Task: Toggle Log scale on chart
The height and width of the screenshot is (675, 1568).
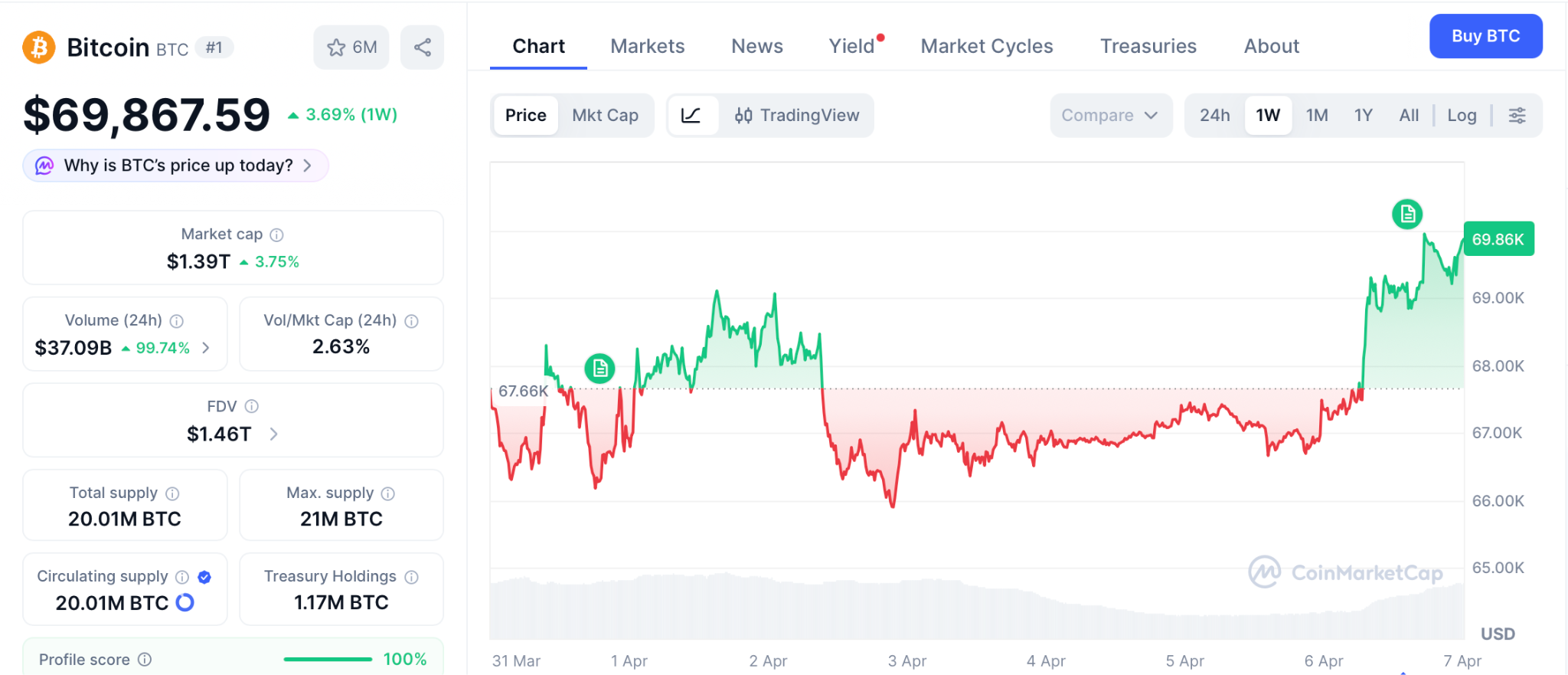Action: pyautogui.click(x=1462, y=116)
